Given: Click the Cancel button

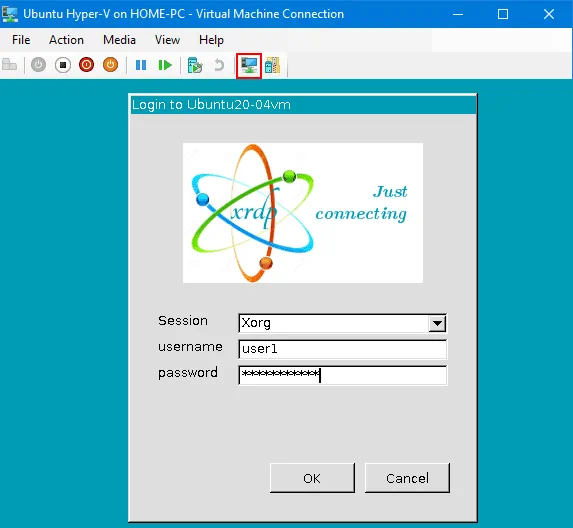Looking at the screenshot, I should pos(407,478).
